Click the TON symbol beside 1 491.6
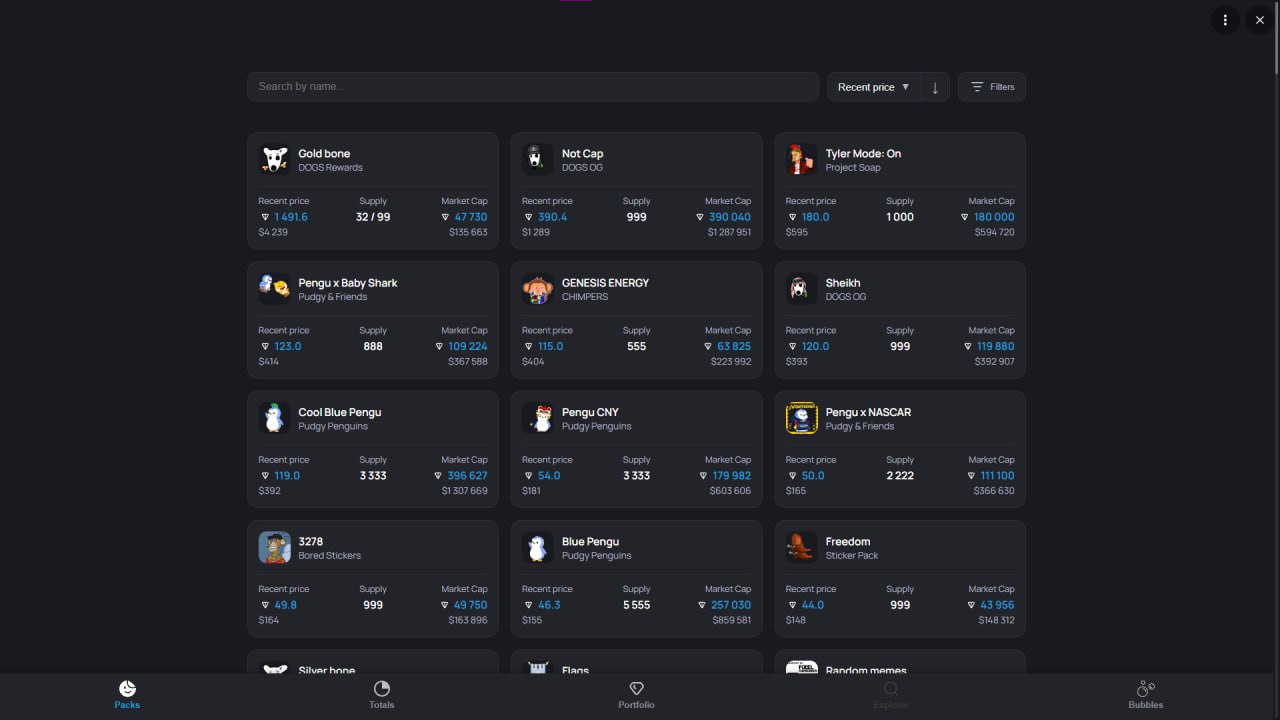The height and width of the screenshot is (720, 1280). [x=265, y=217]
